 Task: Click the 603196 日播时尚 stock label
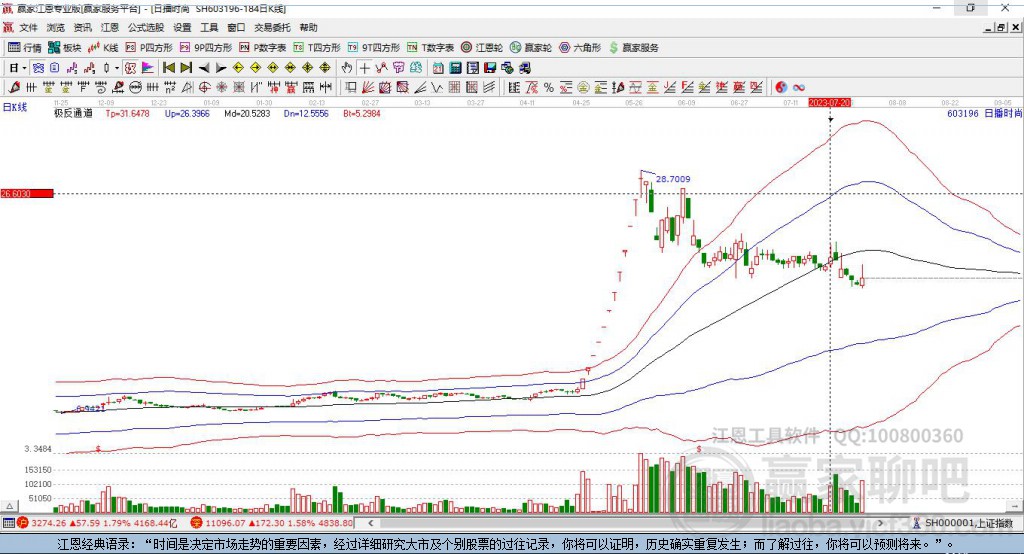coord(984,113)
